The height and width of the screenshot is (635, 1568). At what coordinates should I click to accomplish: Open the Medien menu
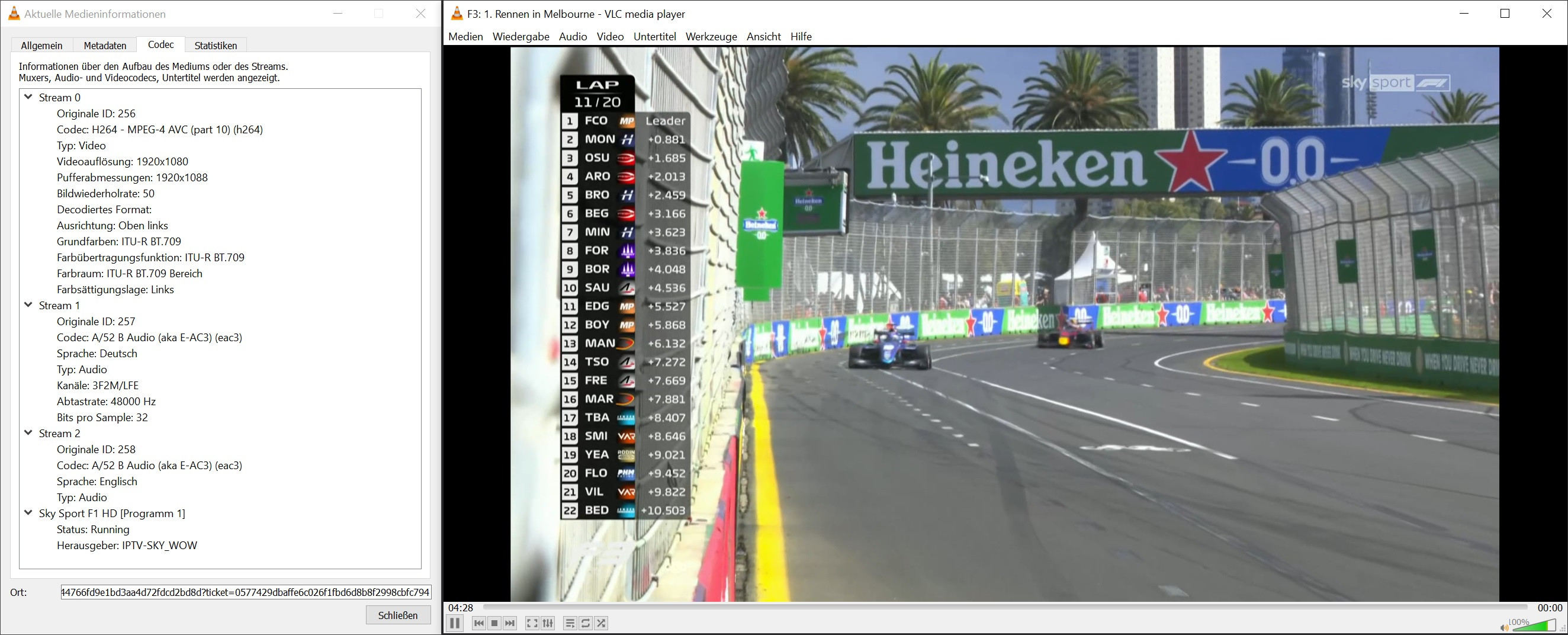(465, 37)
